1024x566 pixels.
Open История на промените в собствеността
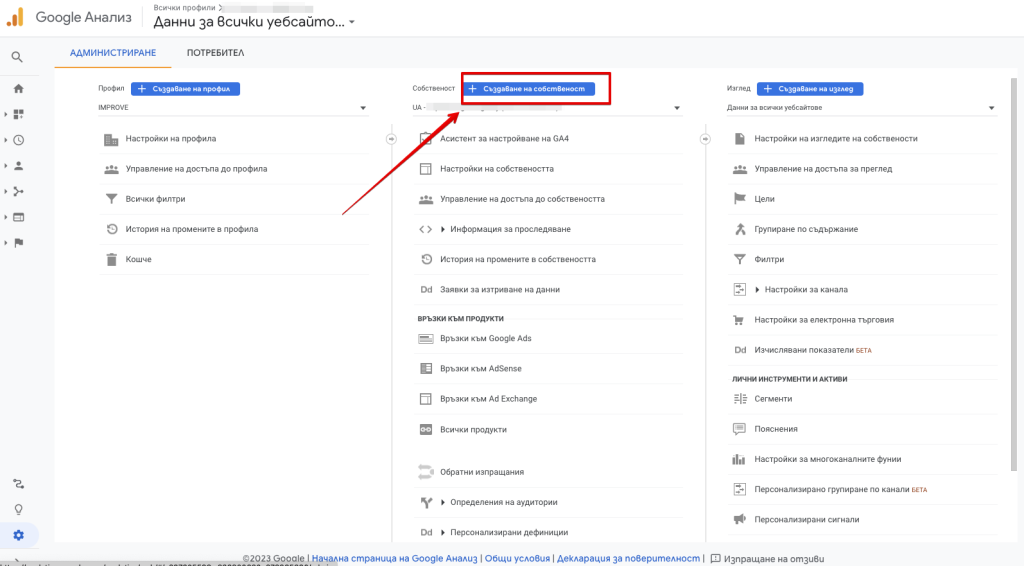coord(518,259)
